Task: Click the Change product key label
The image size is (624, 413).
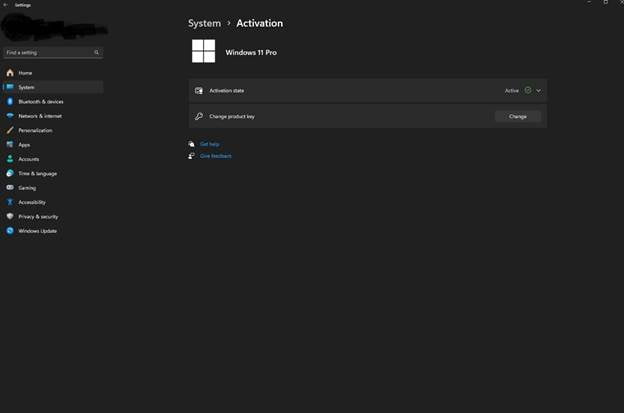Action: tap(232, 117)
